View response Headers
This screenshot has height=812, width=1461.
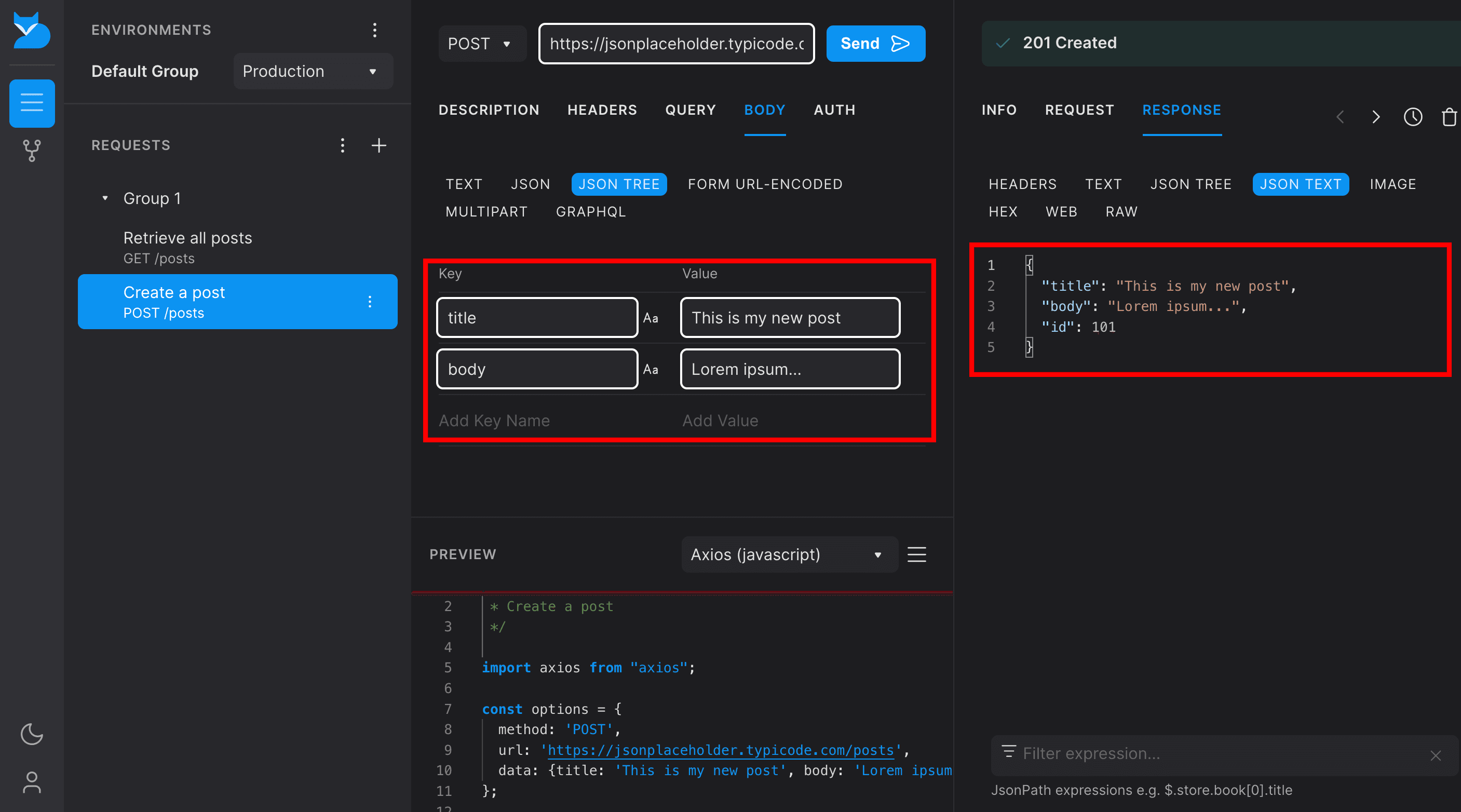click(x=1023, y=184)
